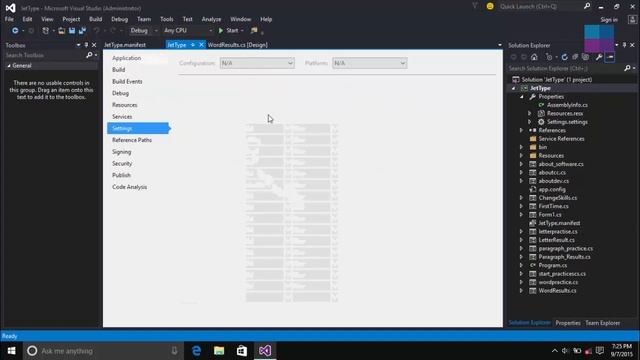The image size is (640, 360).
Task: Open Windows Store from taskbar
Action: click(242, 351)
